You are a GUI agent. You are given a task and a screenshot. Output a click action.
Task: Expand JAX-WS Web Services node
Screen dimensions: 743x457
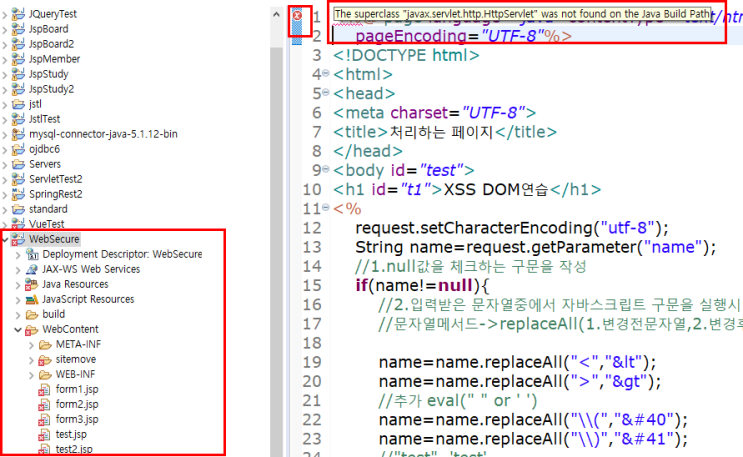[18, 270]
